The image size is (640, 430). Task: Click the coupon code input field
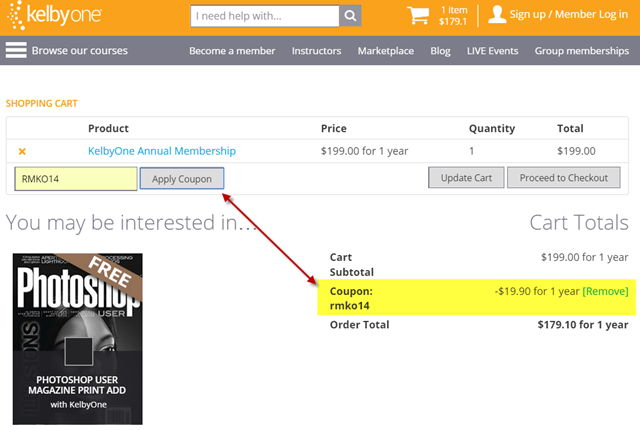point(76,178)
